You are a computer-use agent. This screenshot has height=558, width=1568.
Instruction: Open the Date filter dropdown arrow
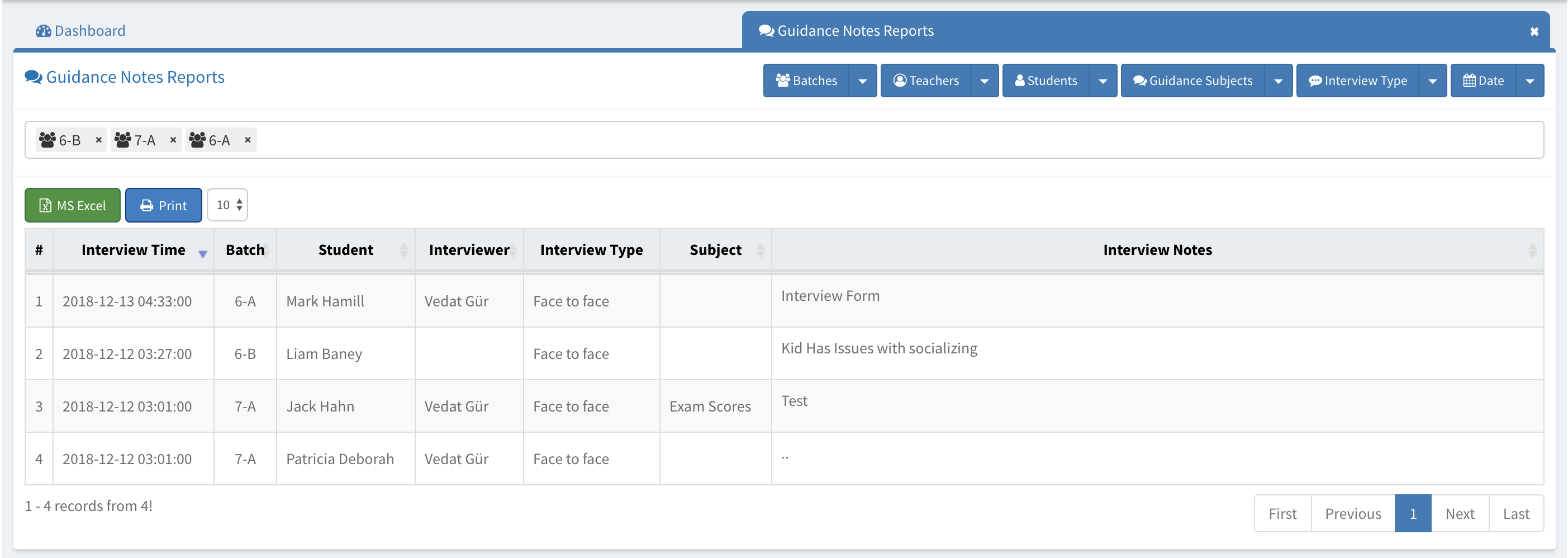[x=1529, y=81]
